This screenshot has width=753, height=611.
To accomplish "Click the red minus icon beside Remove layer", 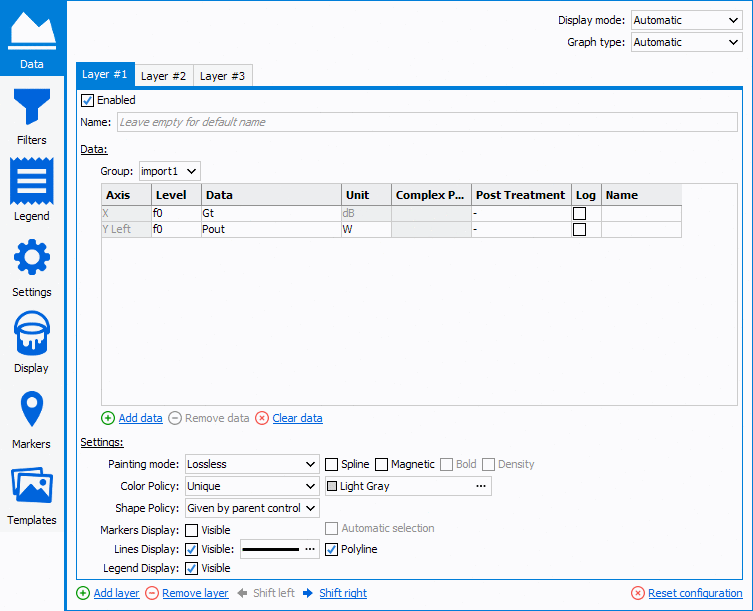I will tap(152, 593).
